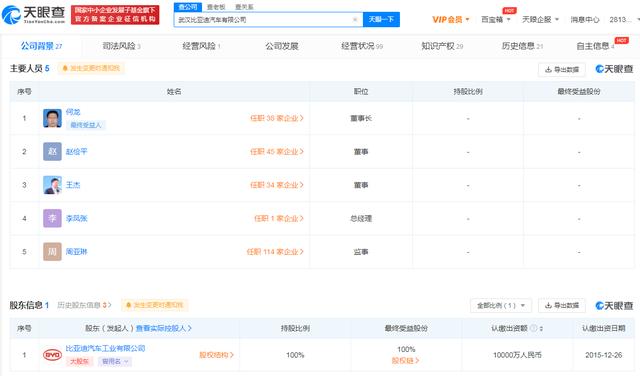The width and height of the screenshot is (640, 376).
Task: Click the bell alert in 股东信息 section
Action: click(155, 305)
